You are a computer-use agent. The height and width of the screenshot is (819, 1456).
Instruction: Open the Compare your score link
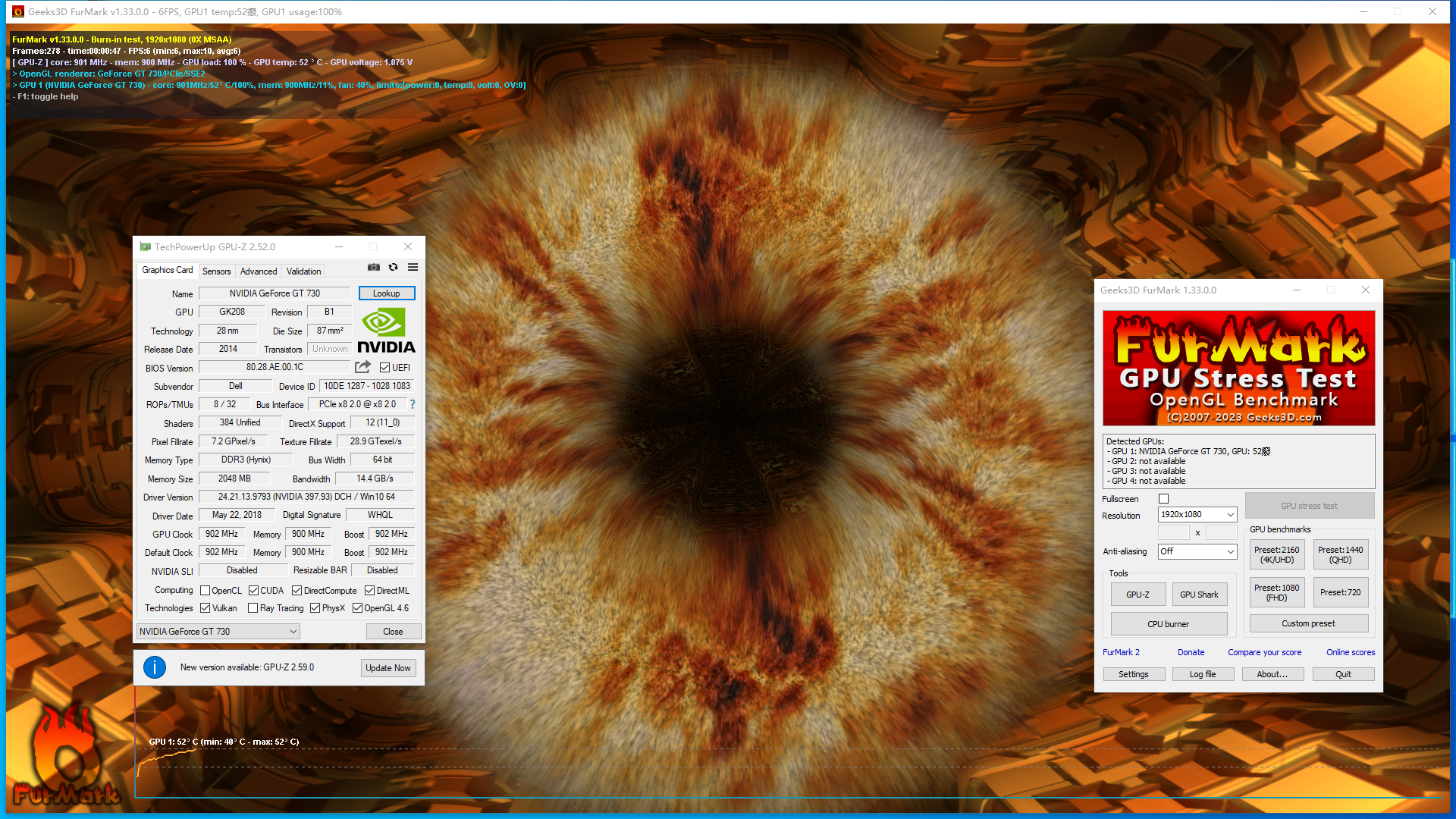(1265, 652)
